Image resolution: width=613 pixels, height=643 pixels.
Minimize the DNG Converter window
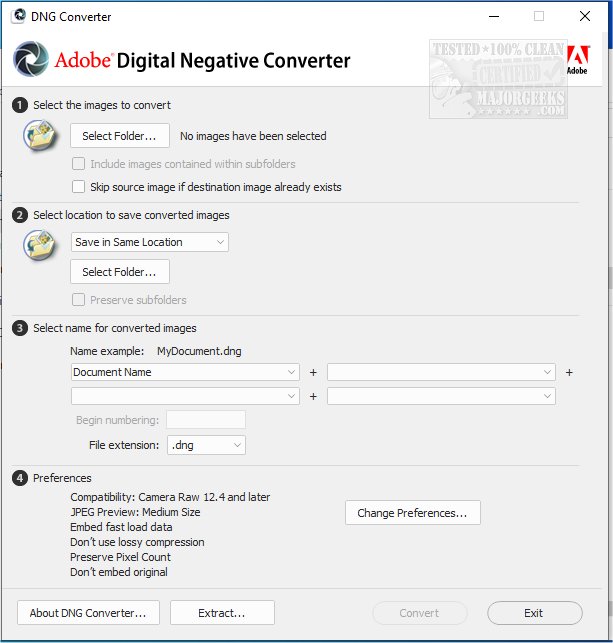(492, 16)
